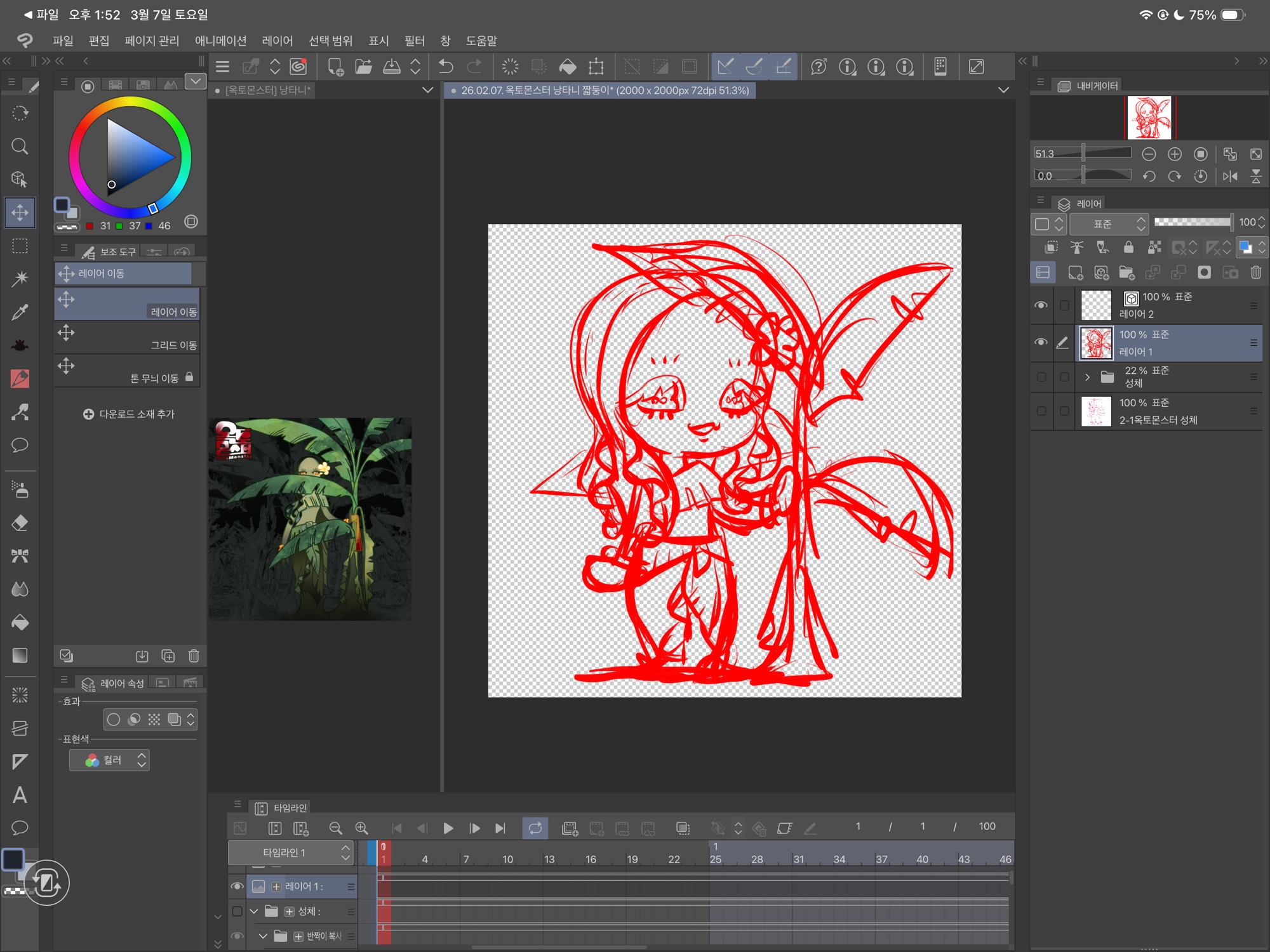Select the Text tool
1270x952 pixels.
[x=20, y=795]
